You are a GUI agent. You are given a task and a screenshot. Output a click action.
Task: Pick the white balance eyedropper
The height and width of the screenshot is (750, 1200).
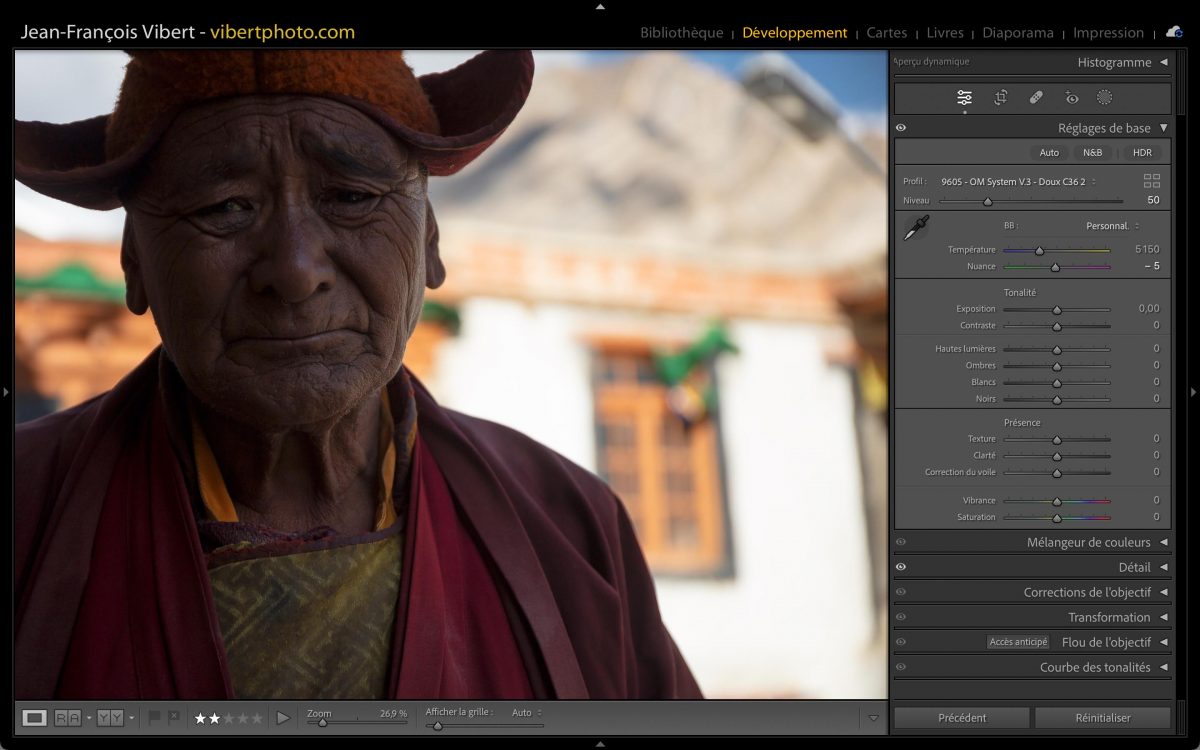(915, 228)
